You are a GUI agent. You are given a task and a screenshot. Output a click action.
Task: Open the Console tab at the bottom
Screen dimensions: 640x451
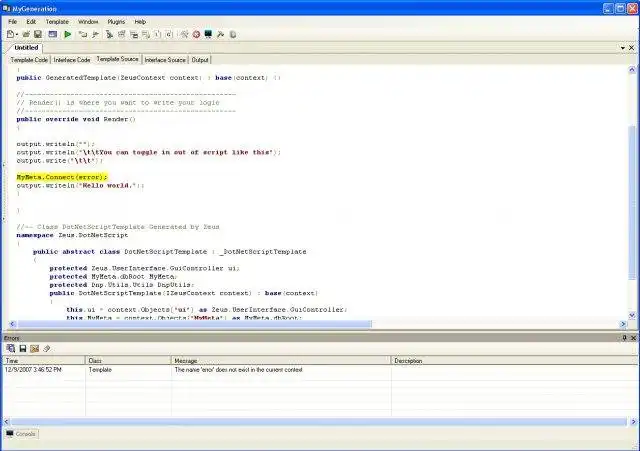pos(21,433)
